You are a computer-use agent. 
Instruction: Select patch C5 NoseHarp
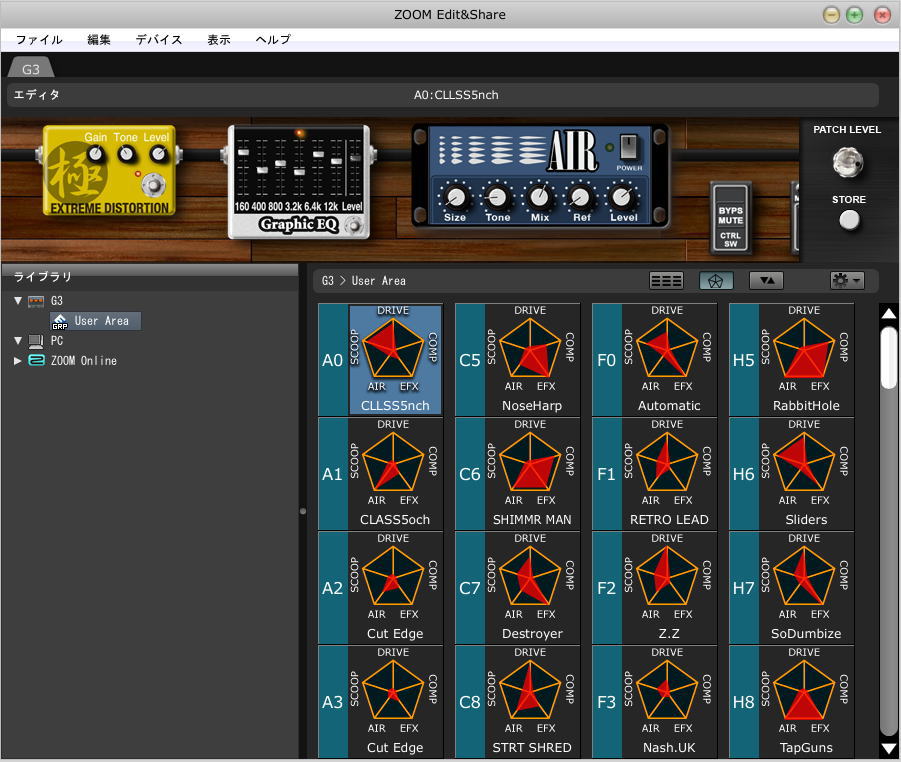point(517,360)
